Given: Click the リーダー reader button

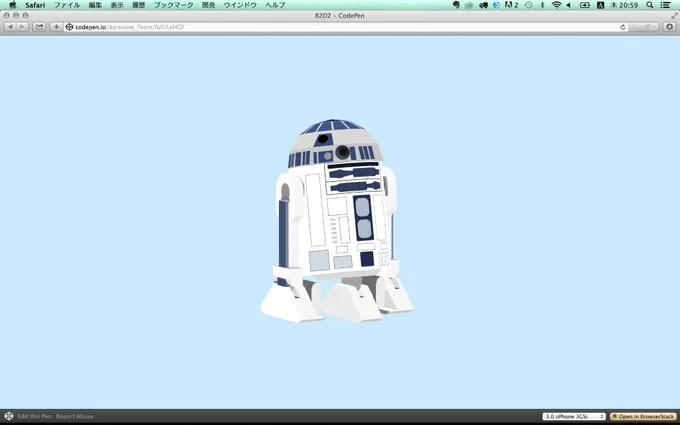Looking at the screenshot, I should click(644, 27).
